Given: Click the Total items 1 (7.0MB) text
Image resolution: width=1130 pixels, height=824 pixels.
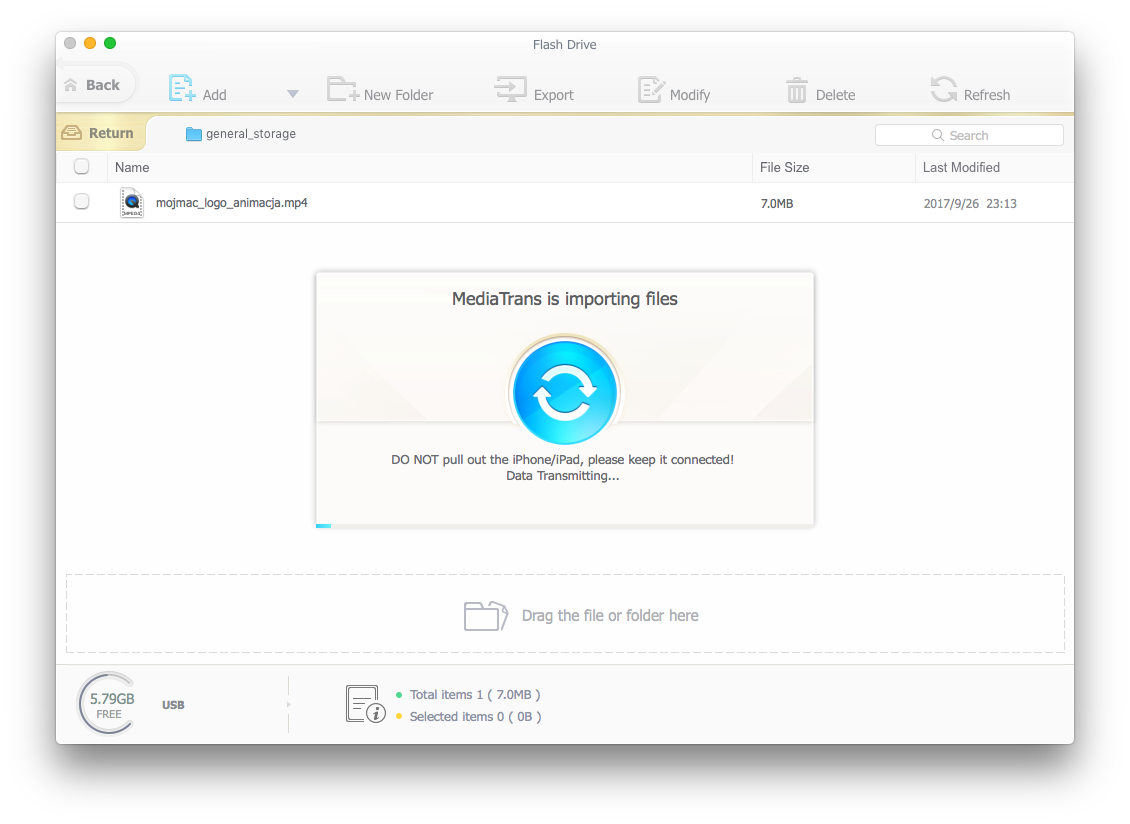Looking at the screenshot, I should tap(475, 695).
